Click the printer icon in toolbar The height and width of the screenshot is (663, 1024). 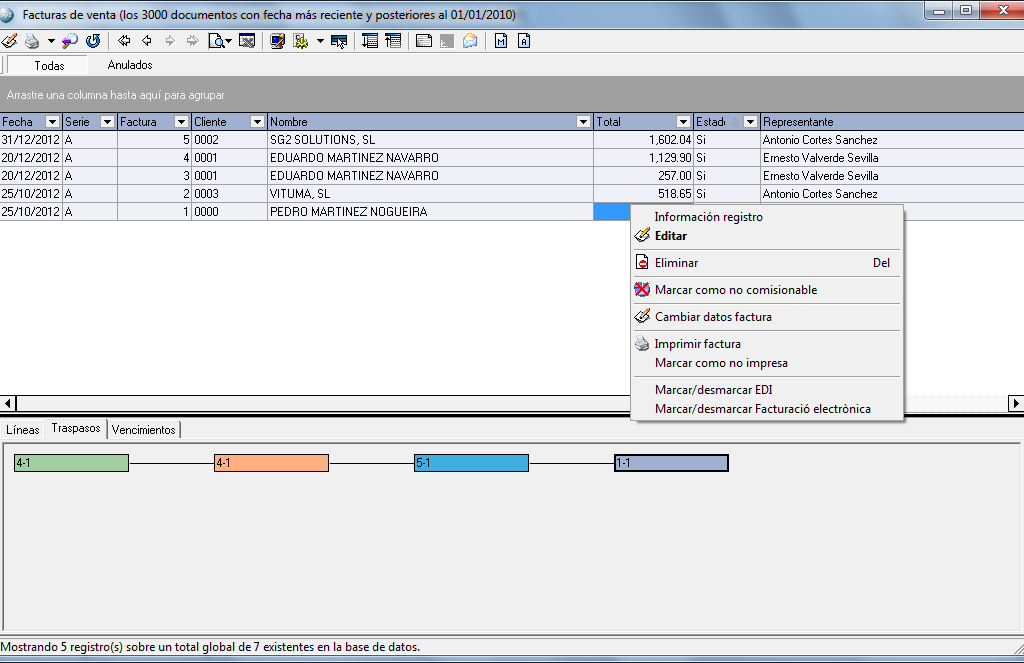(x=31, y=41)
